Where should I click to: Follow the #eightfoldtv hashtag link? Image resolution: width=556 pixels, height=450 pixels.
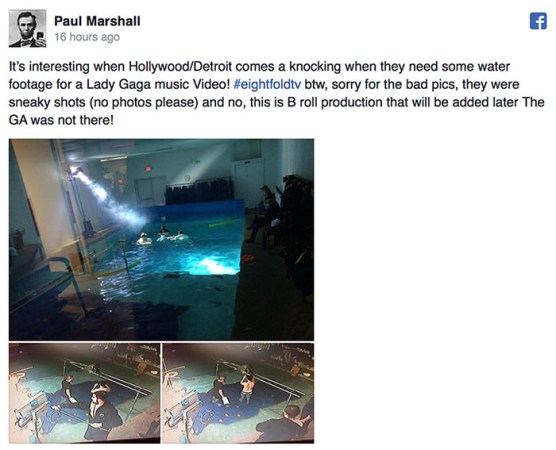[267, 84]
